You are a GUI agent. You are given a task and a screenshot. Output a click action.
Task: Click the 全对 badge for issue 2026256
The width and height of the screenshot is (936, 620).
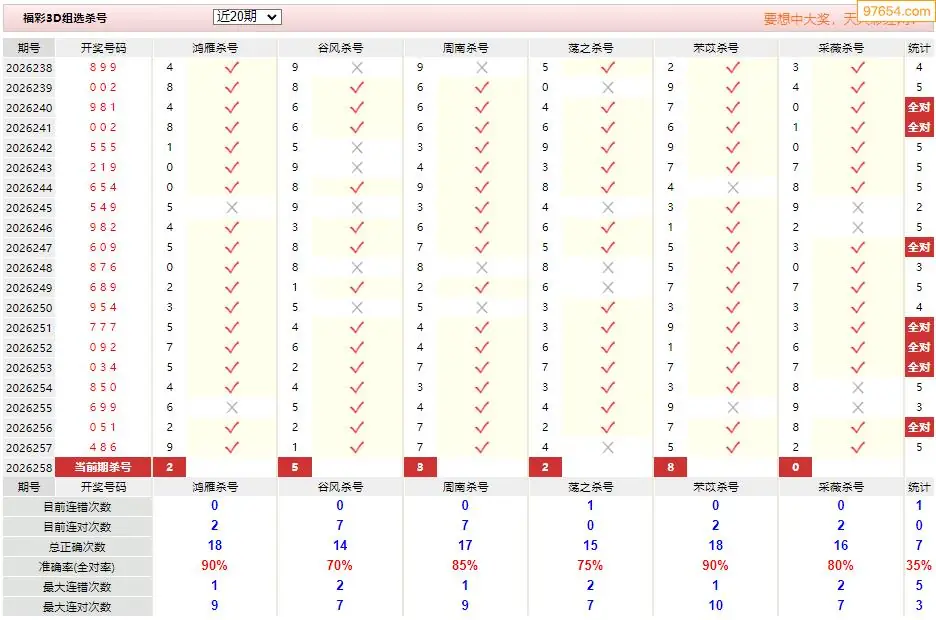[919, 427]
